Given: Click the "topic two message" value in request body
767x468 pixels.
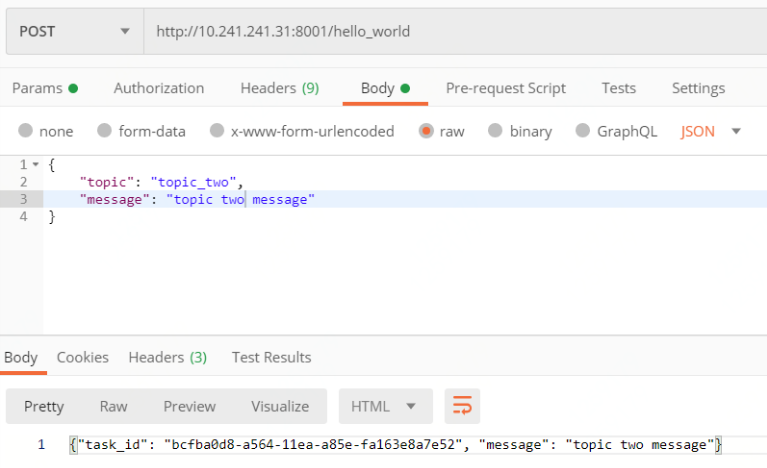Looking at the screenshot, I should point(240,200).
